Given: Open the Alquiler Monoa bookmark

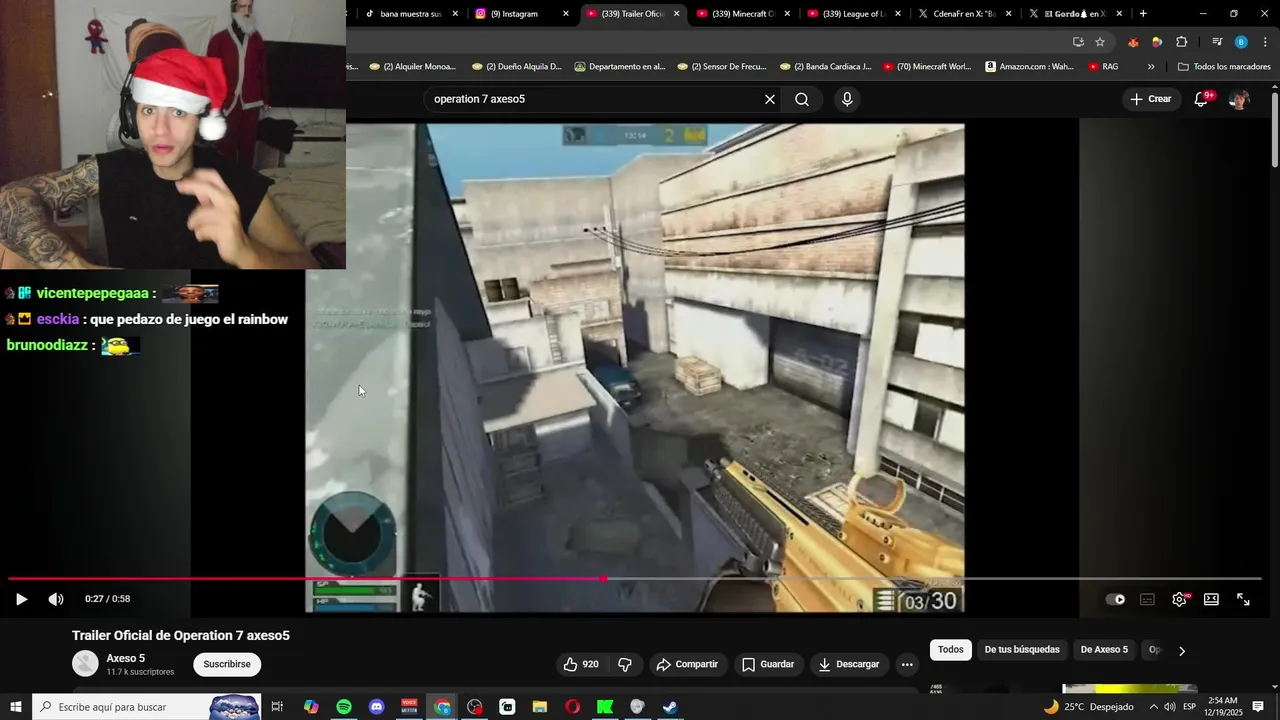Looking at the screenshot, I should 412,67.
